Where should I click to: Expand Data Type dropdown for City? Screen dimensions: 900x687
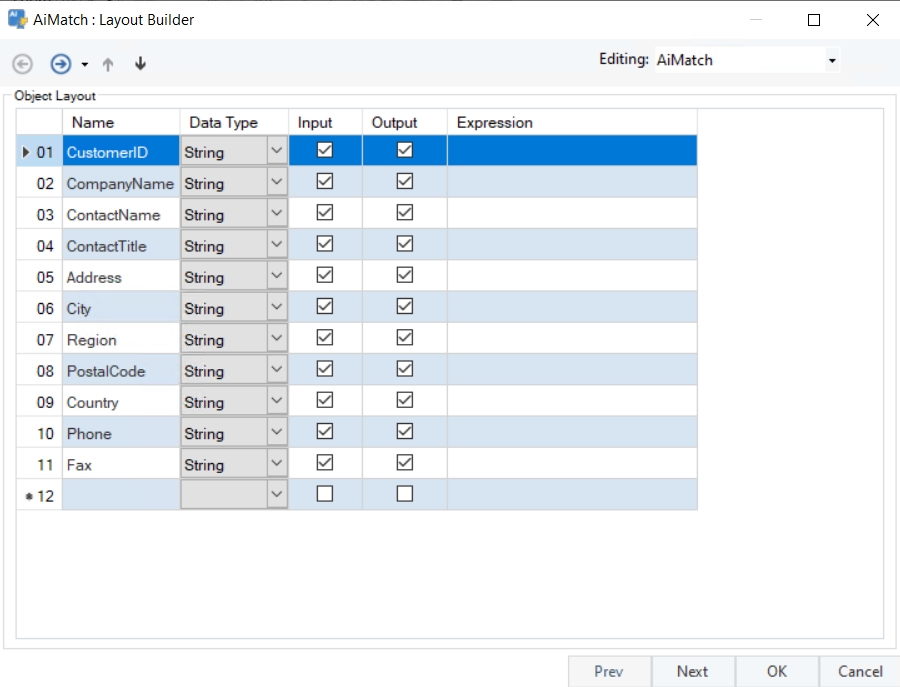277,308
